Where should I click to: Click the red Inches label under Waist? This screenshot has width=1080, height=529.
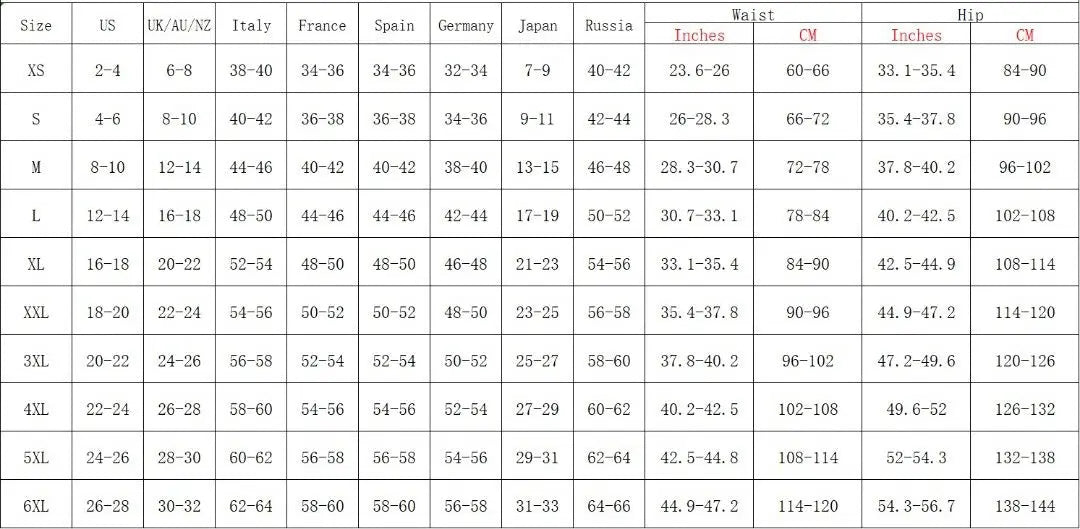[x=699, y=36]
